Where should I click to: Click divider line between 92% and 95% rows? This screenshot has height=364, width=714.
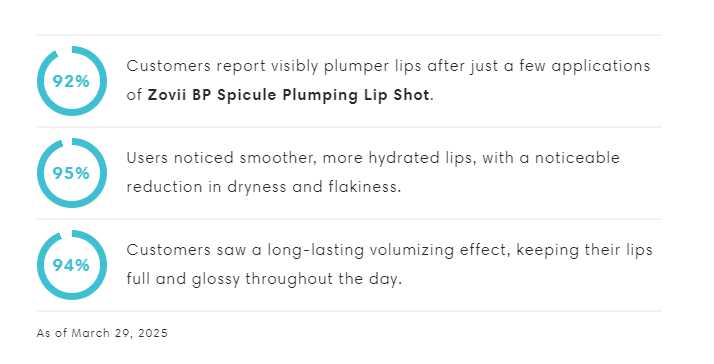[349, 127]
